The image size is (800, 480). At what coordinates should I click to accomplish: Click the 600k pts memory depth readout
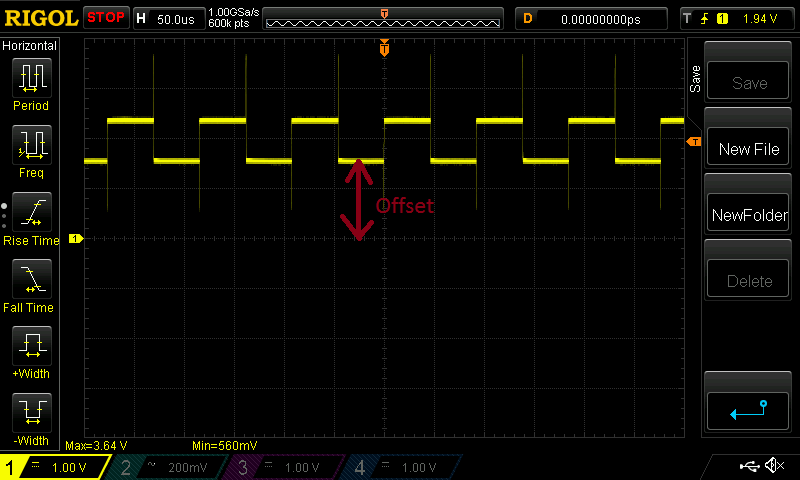pyautogui.click(x=229, y=23)
